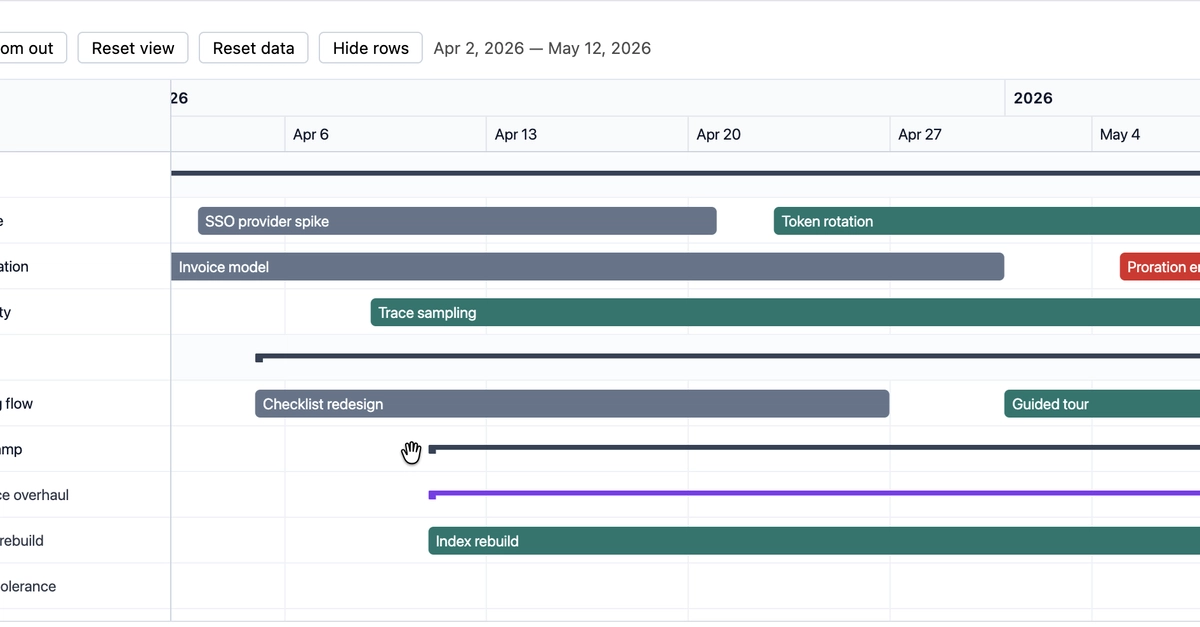Select the Invoice model task bar
This screenshot has height=627, width=1200.
[587, 267]
